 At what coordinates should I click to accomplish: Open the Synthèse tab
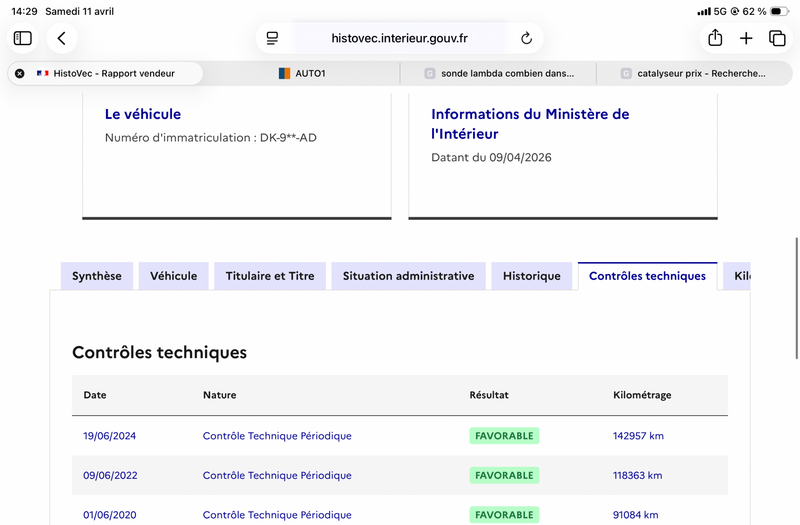click(97, 276)
